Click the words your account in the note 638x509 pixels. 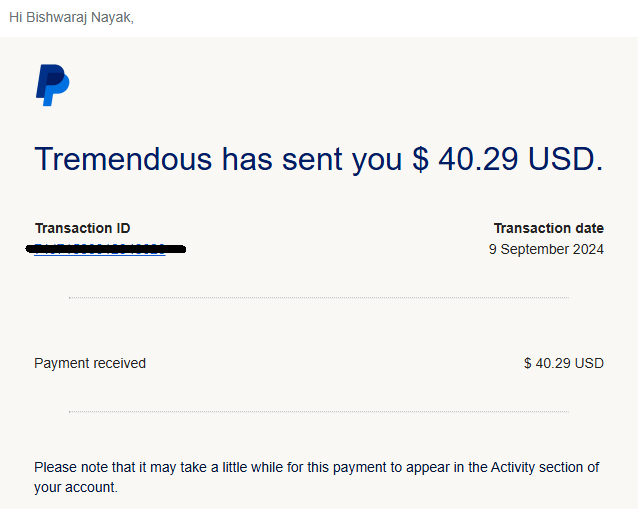[x=75, y=487]
